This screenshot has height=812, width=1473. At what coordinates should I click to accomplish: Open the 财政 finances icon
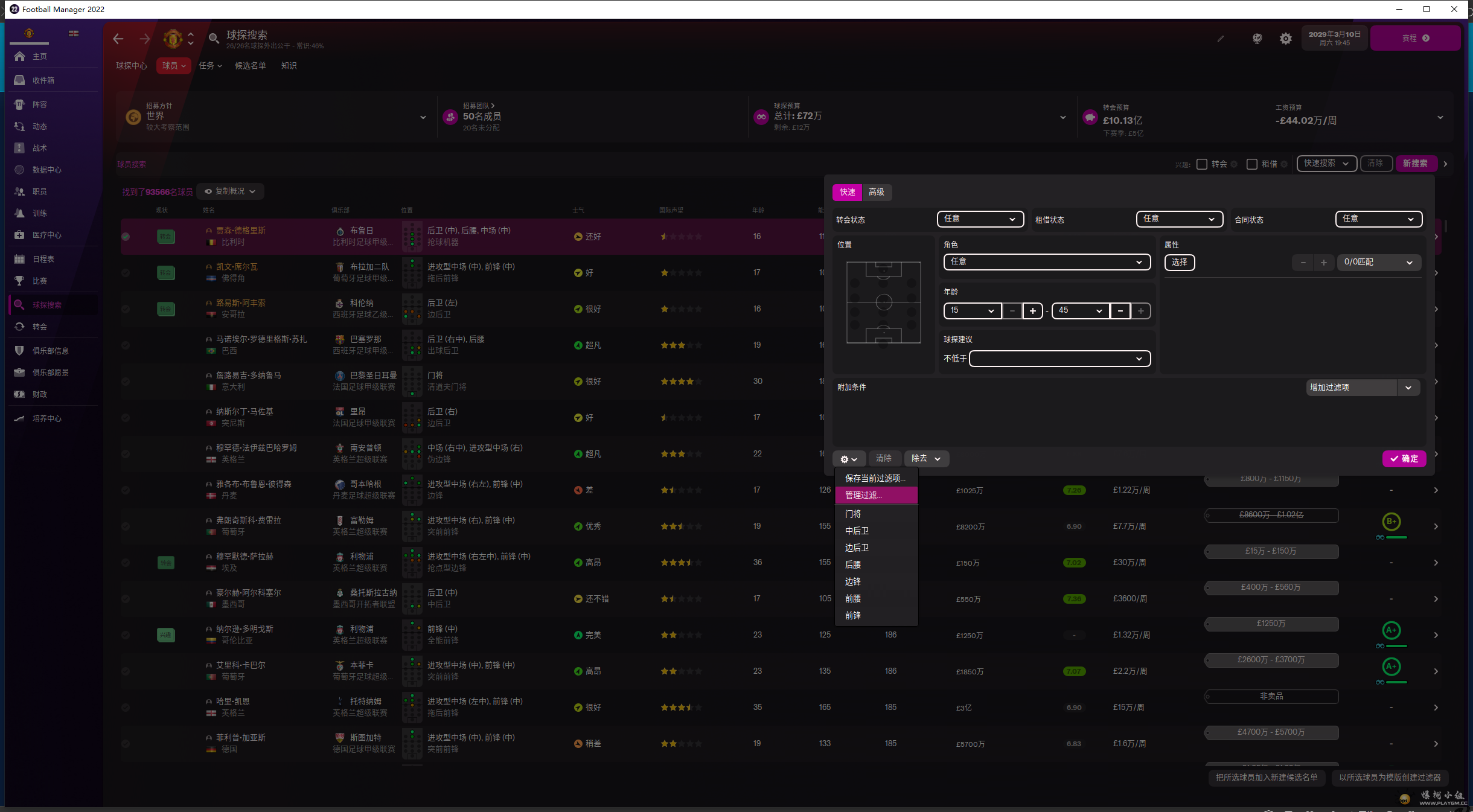(19, 394)
